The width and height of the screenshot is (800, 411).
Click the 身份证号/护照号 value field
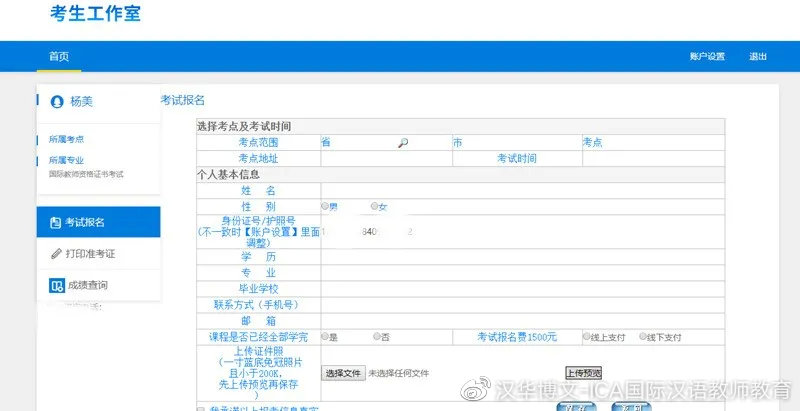pos(522,232)
